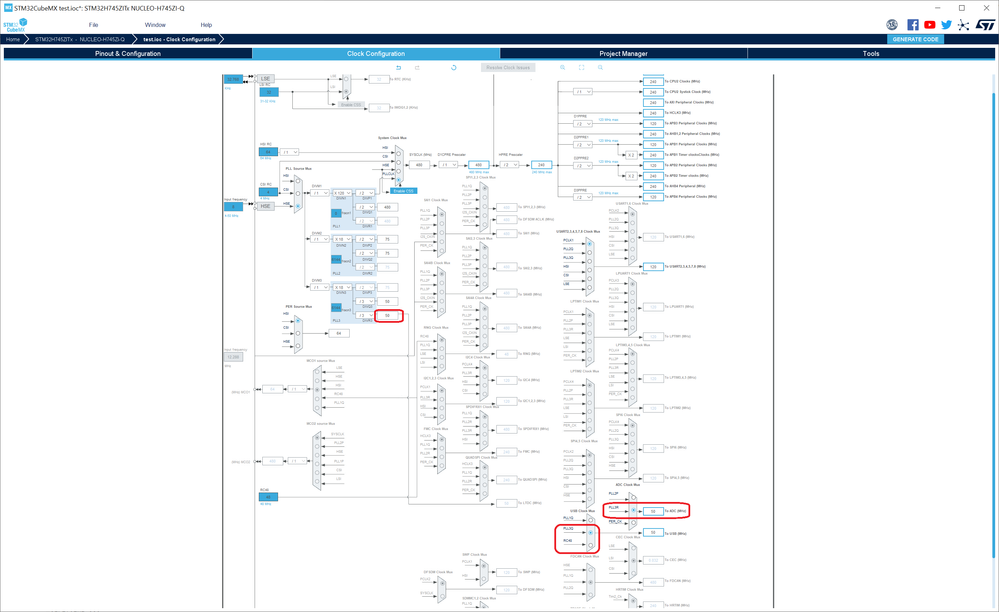Click the Resolve Clock Issues button
999x612 pixels.
point(508,68)
